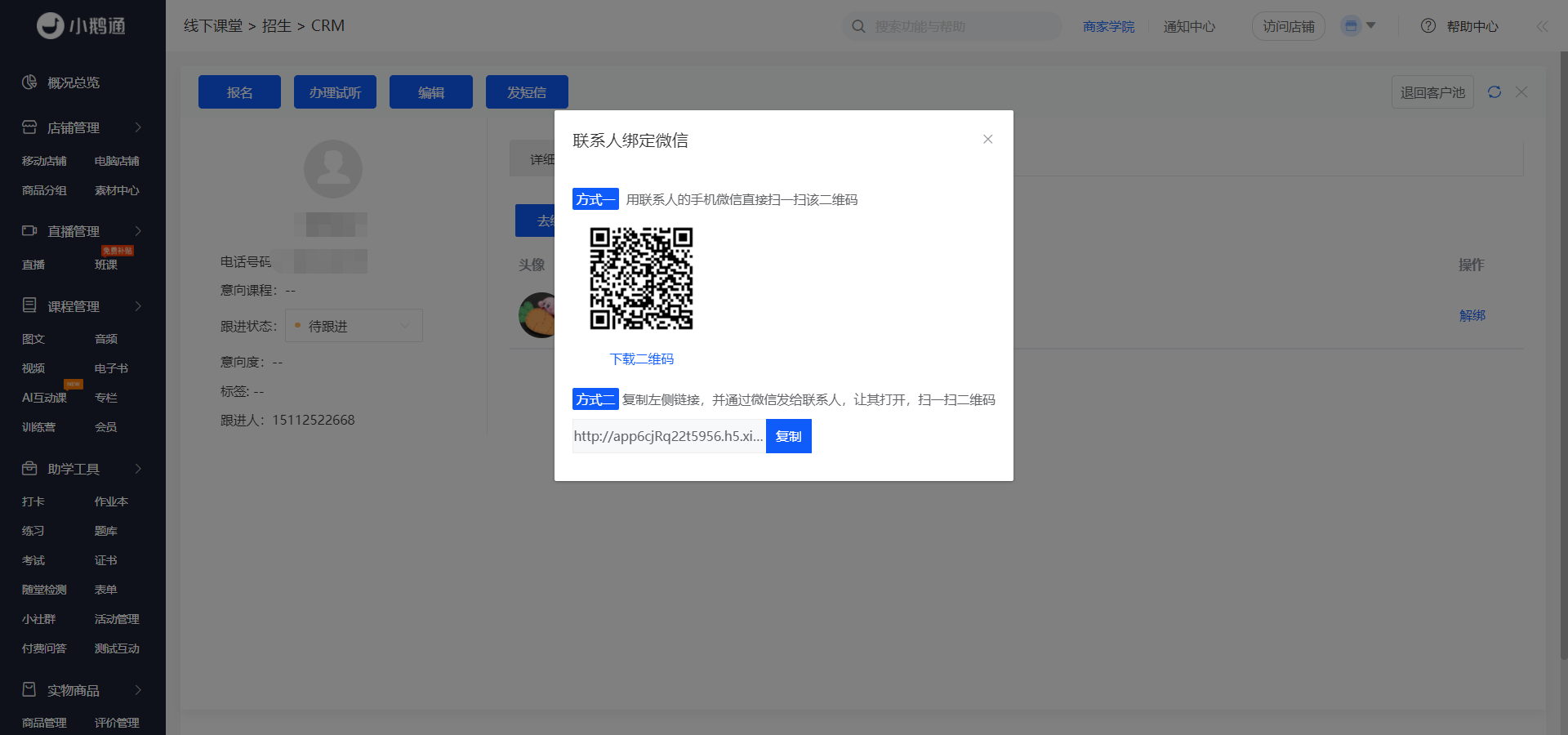The width and height of the screenshot is (1568, 735).
Task: Click the 访问店铺 button
Action: click(x=1289, y=26)
